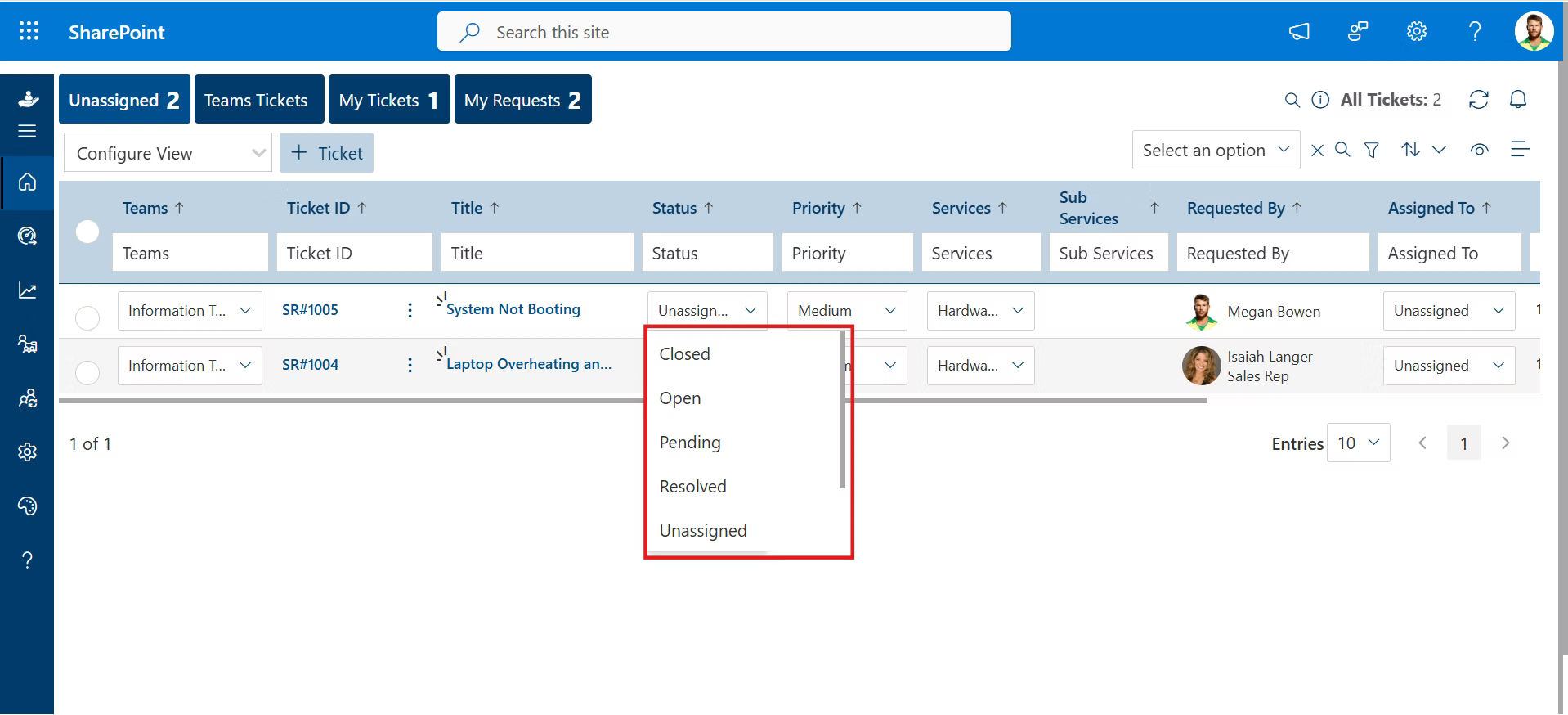Open Services dropdown for SR#1004
Image resolution: width=1568 pixels, height=715 pixels.
pyautogui.click(x=981, y=366)
